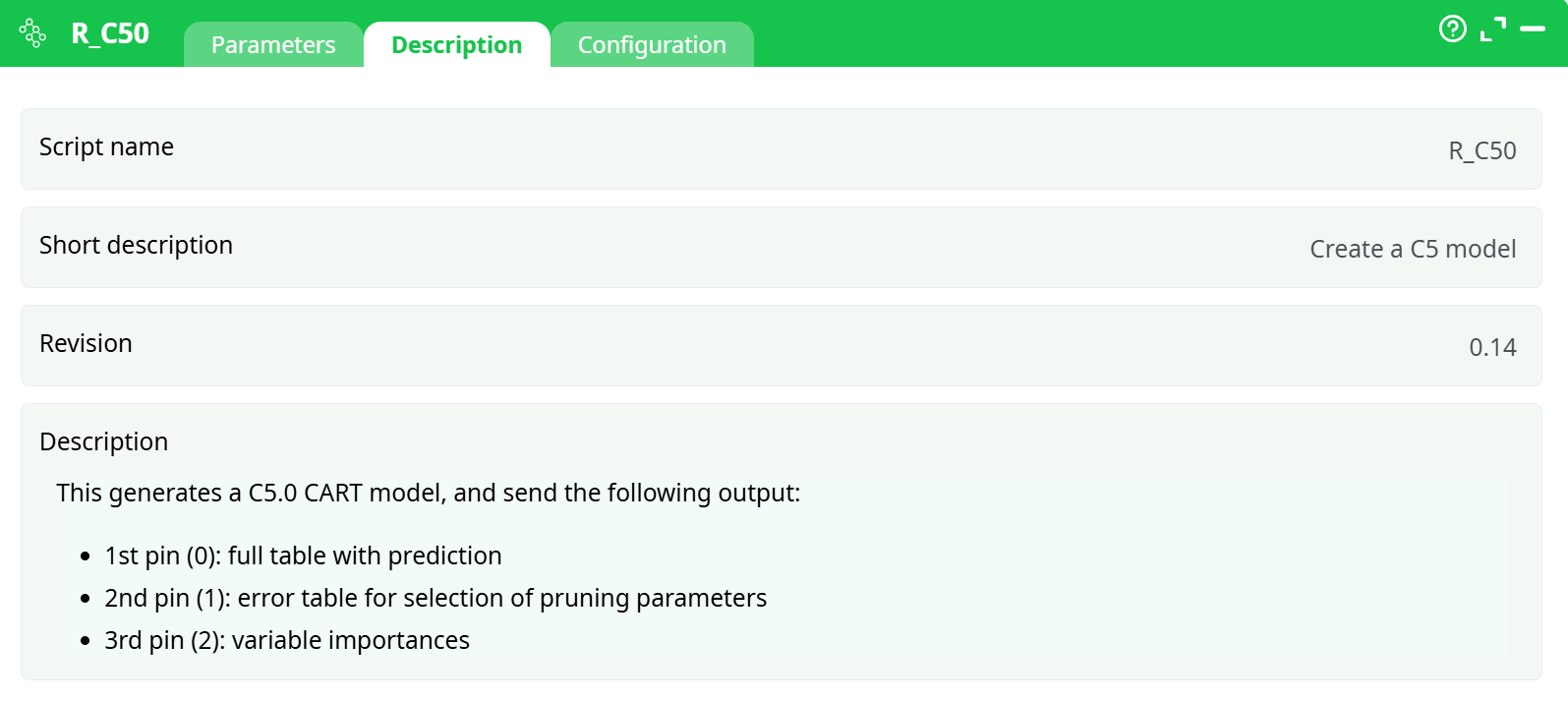
Task: Select the R_C50 script name value
Action: pos(1481,150)
